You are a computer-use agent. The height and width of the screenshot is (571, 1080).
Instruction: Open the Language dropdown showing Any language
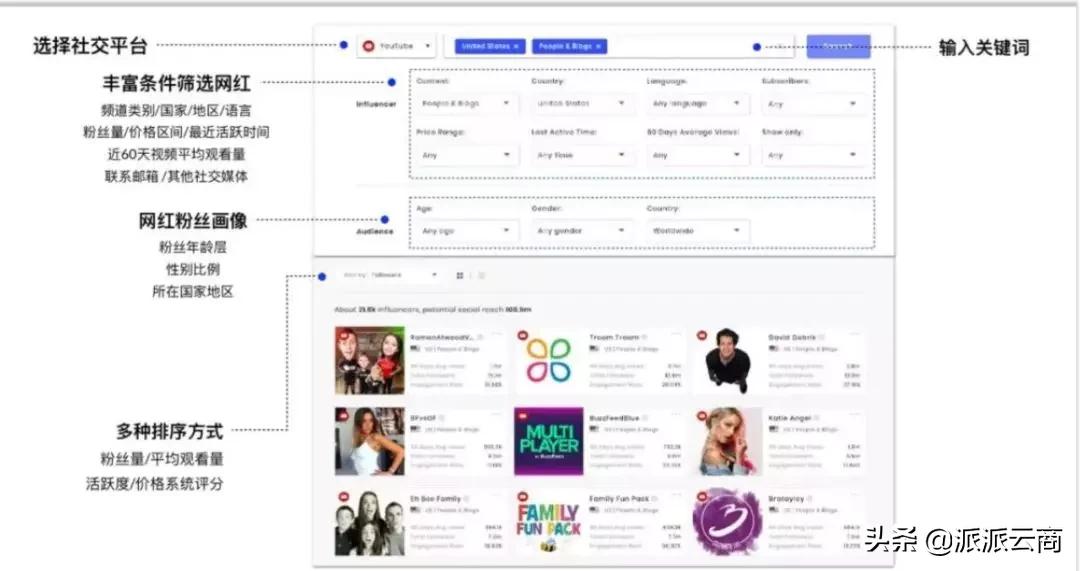point(696,103)
